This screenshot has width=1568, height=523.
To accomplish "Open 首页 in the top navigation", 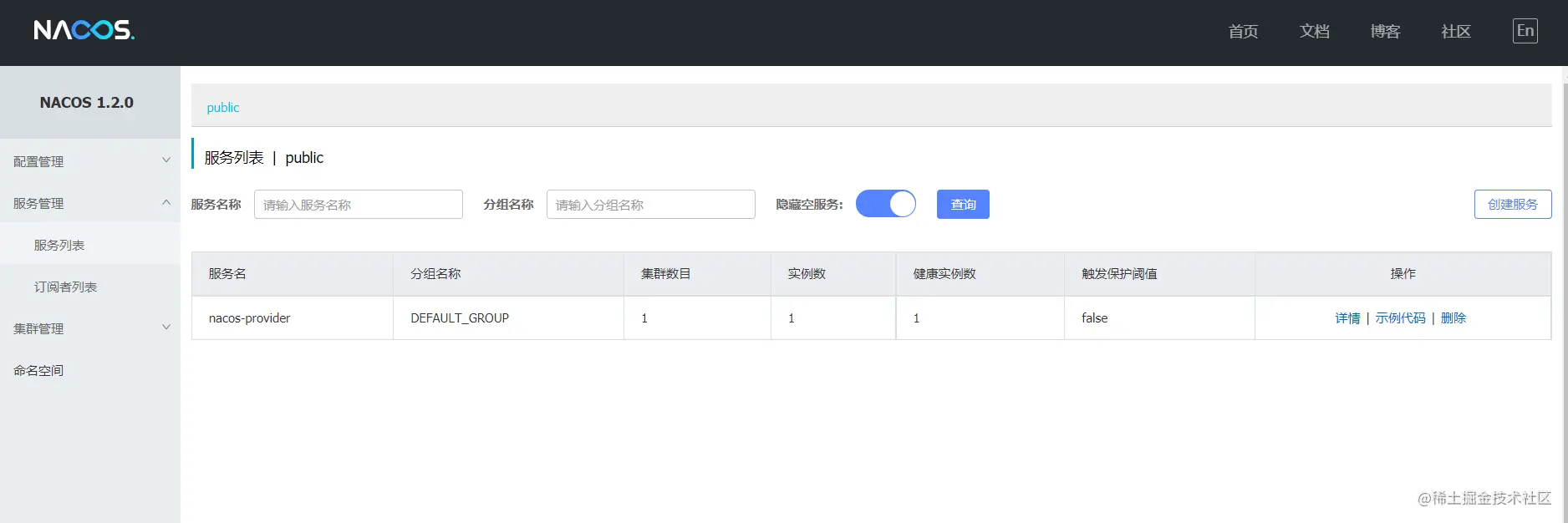I will point(1243,31).
